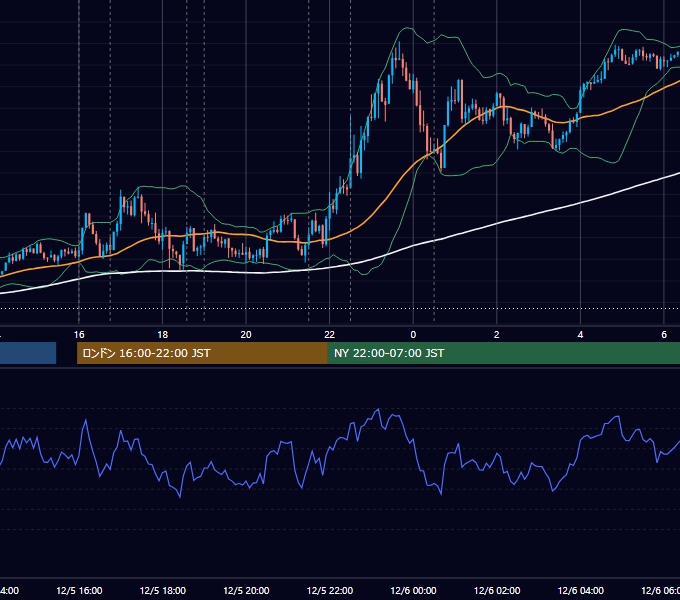The image size is (680, 600).
Task: Click the blue session bar left of ロンドン
Action: point(28,353)
